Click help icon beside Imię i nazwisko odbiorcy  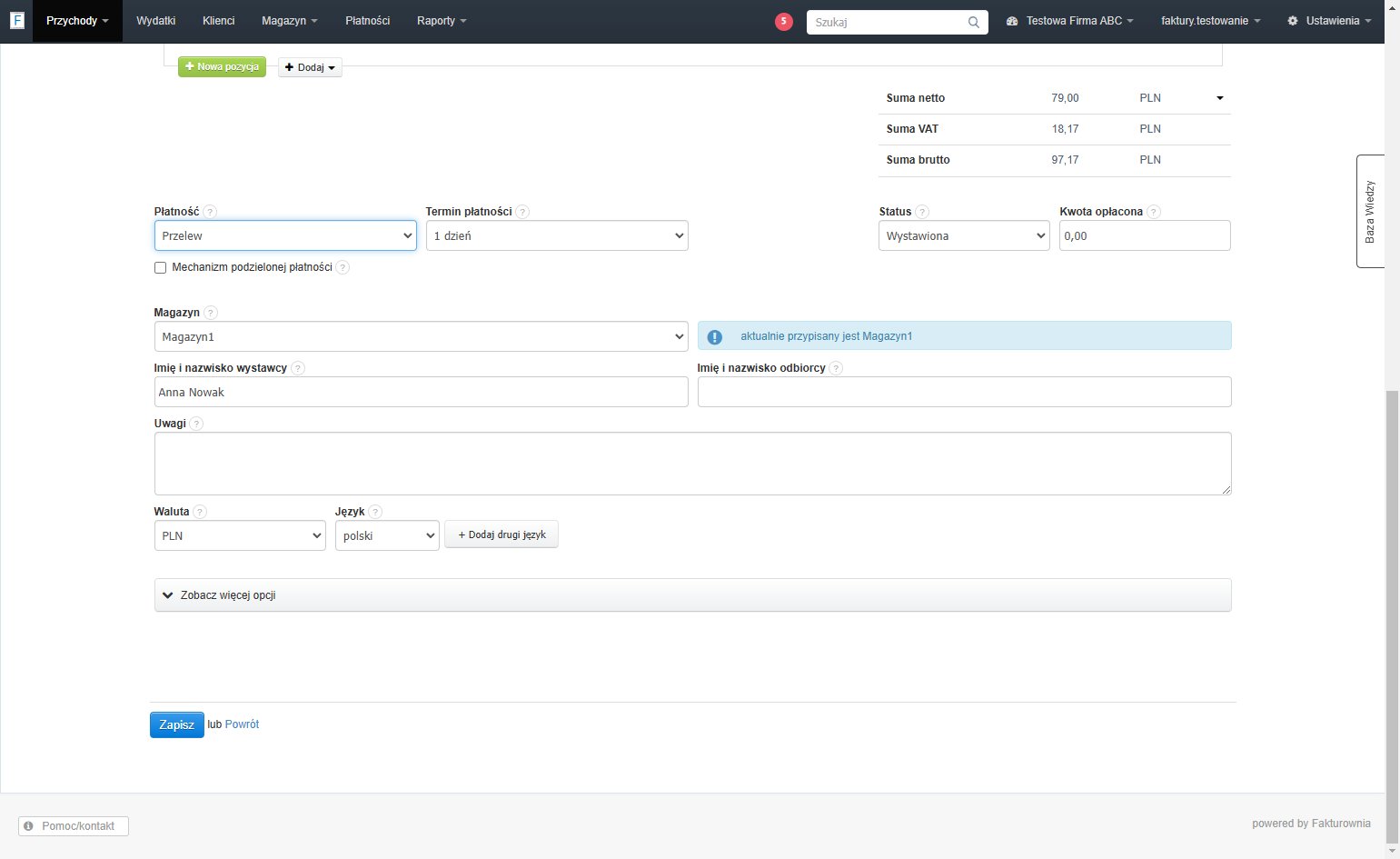point(836,368)
